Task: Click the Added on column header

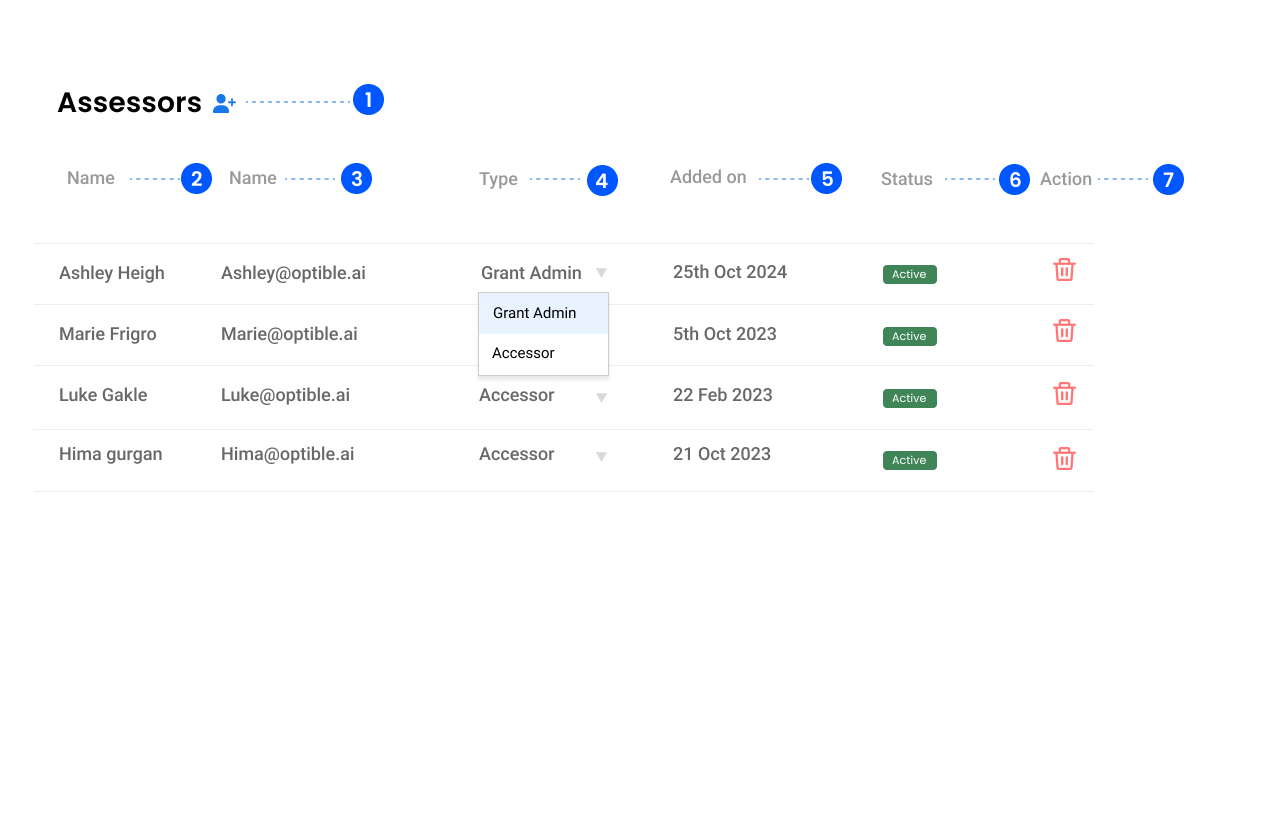Action: click(x=708, y=177)
